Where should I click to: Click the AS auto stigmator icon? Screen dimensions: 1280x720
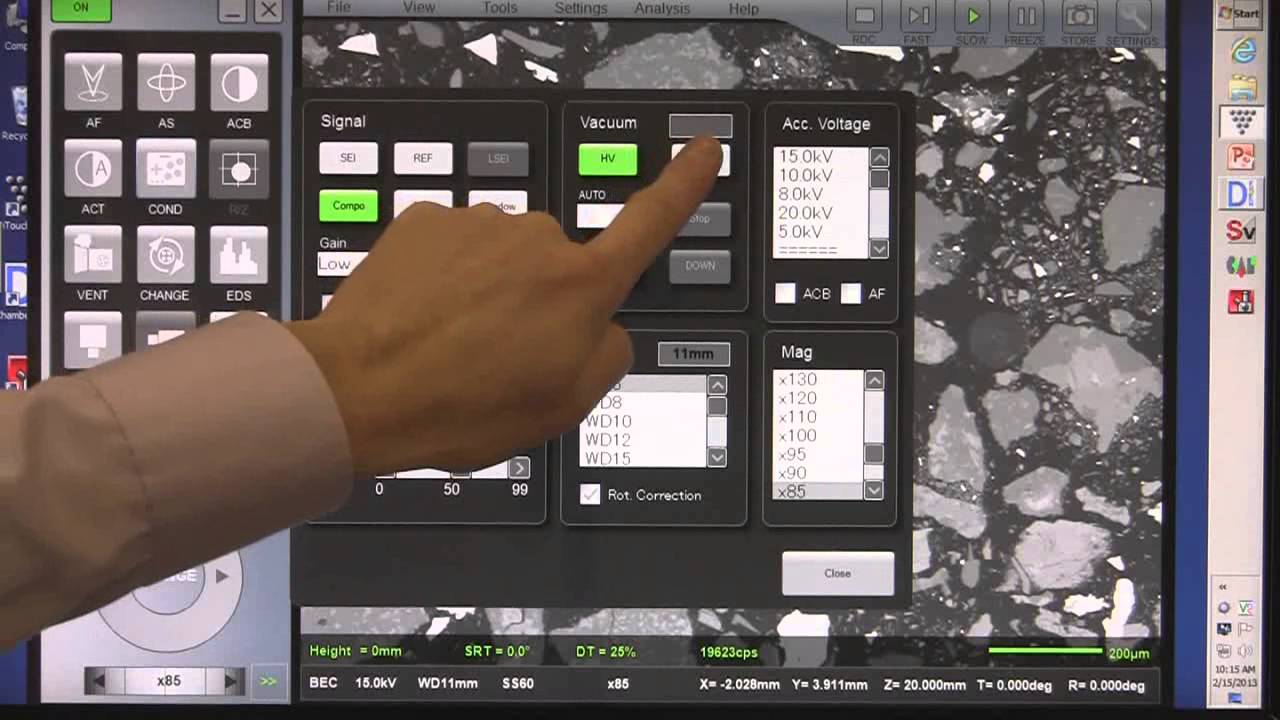click(166, 82)
